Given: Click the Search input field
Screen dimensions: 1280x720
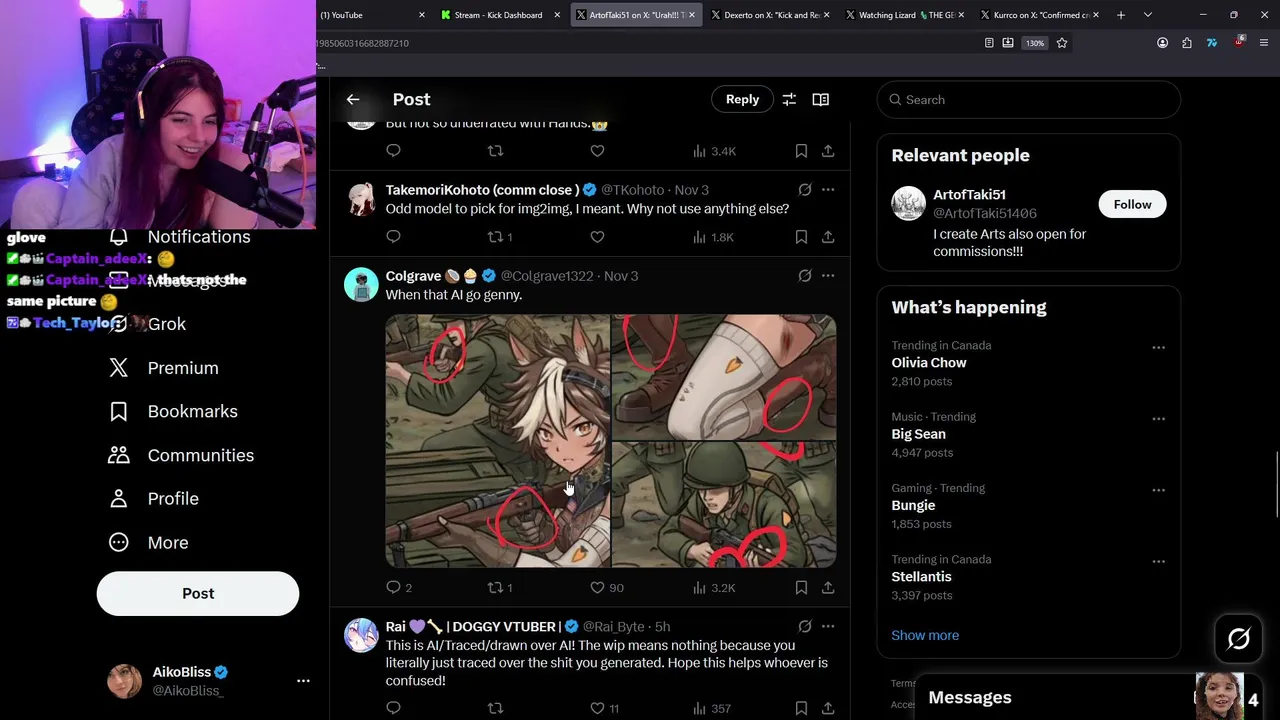Looking at the screenshot, I should pos(1029,100).
